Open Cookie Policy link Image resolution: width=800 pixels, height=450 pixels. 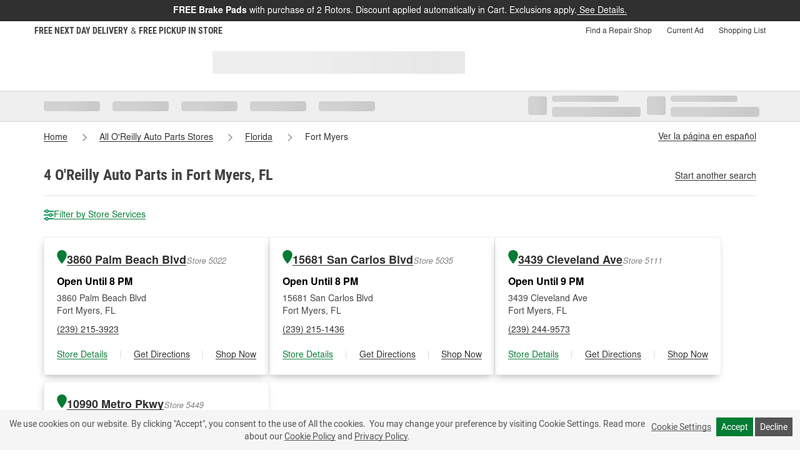[310, 436]
